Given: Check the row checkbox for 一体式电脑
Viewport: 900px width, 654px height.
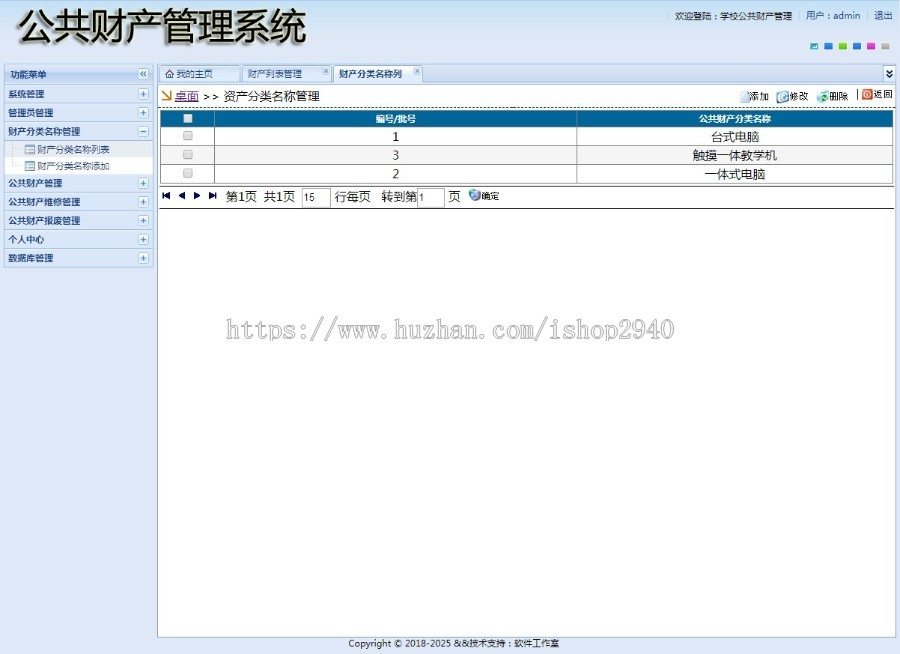Looking at the screenshot, I should 188,173.
